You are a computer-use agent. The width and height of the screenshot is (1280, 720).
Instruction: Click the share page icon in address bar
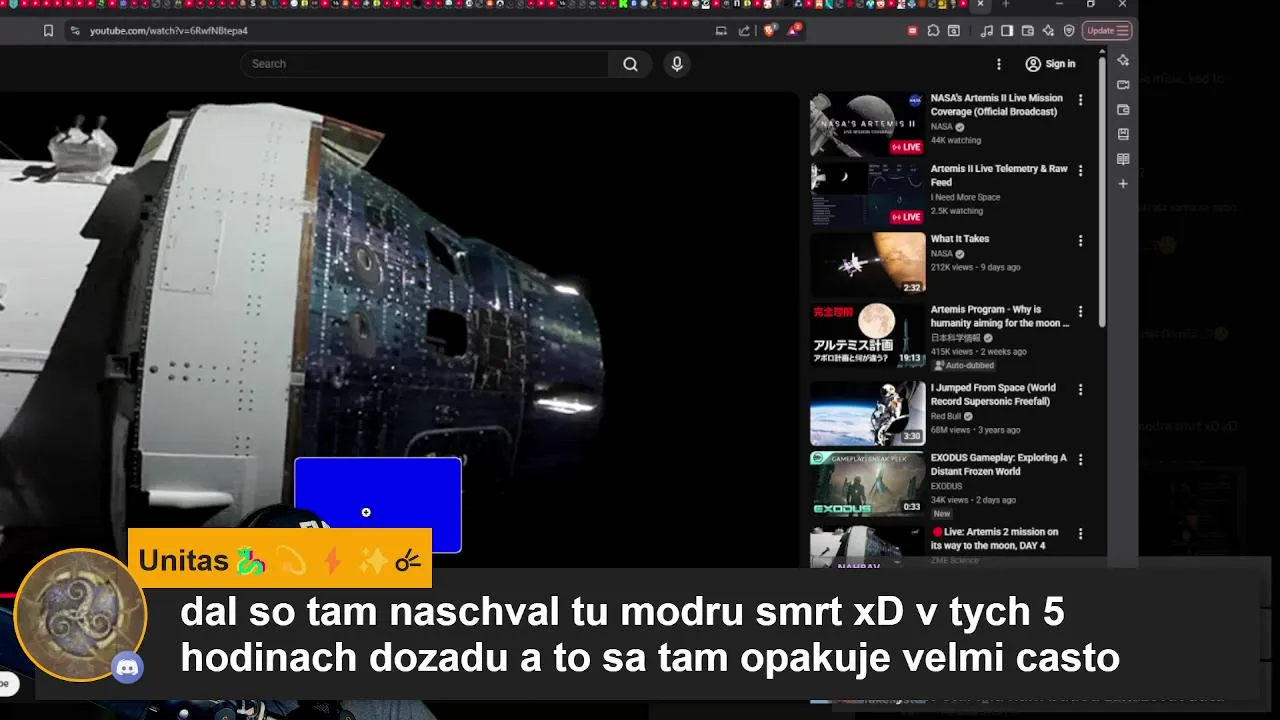744,31
